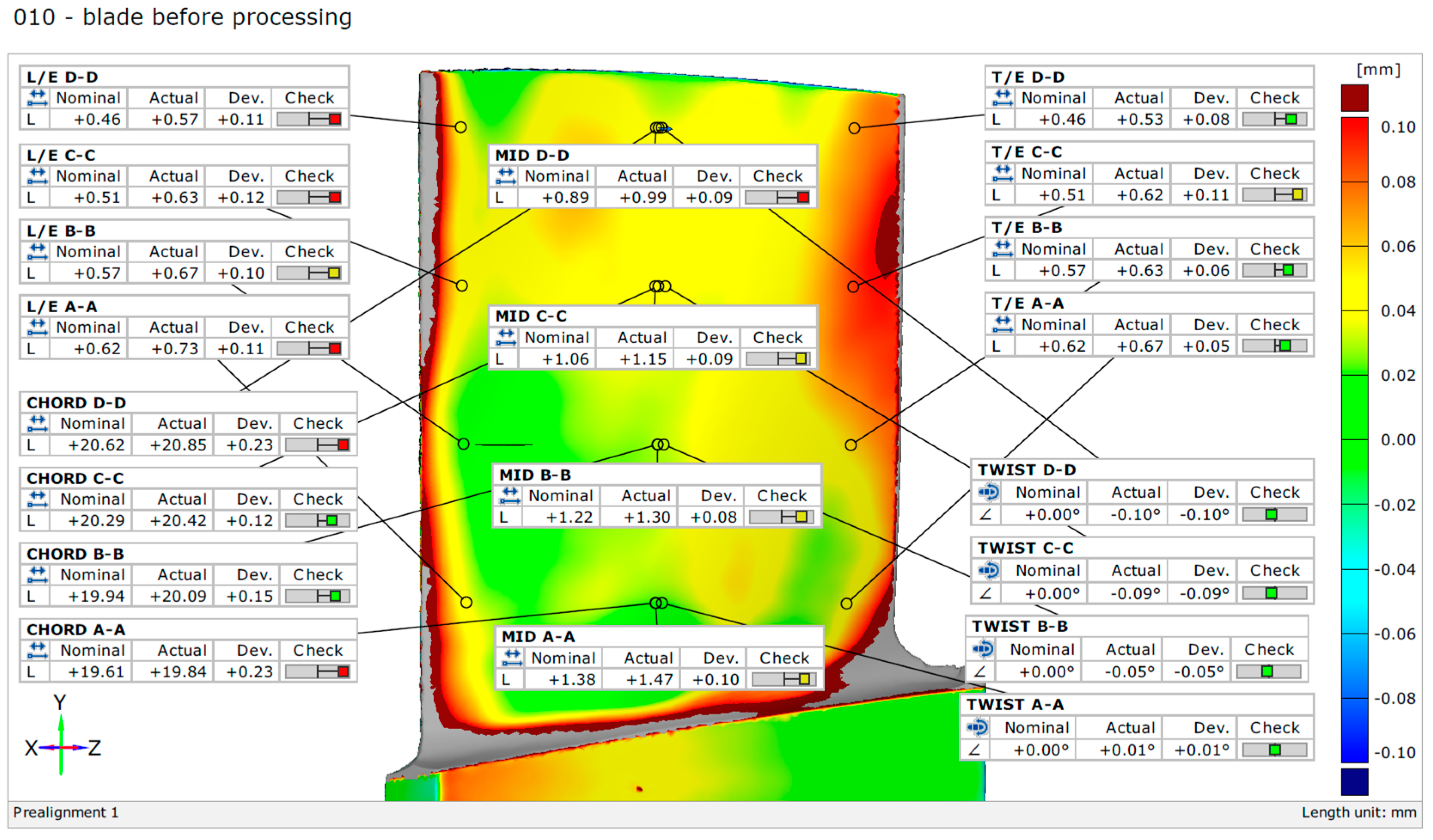This screenshot has height=840, width=1433.
Task: Click green check indicator in T/E D-D
Action: click(1291, 119)
